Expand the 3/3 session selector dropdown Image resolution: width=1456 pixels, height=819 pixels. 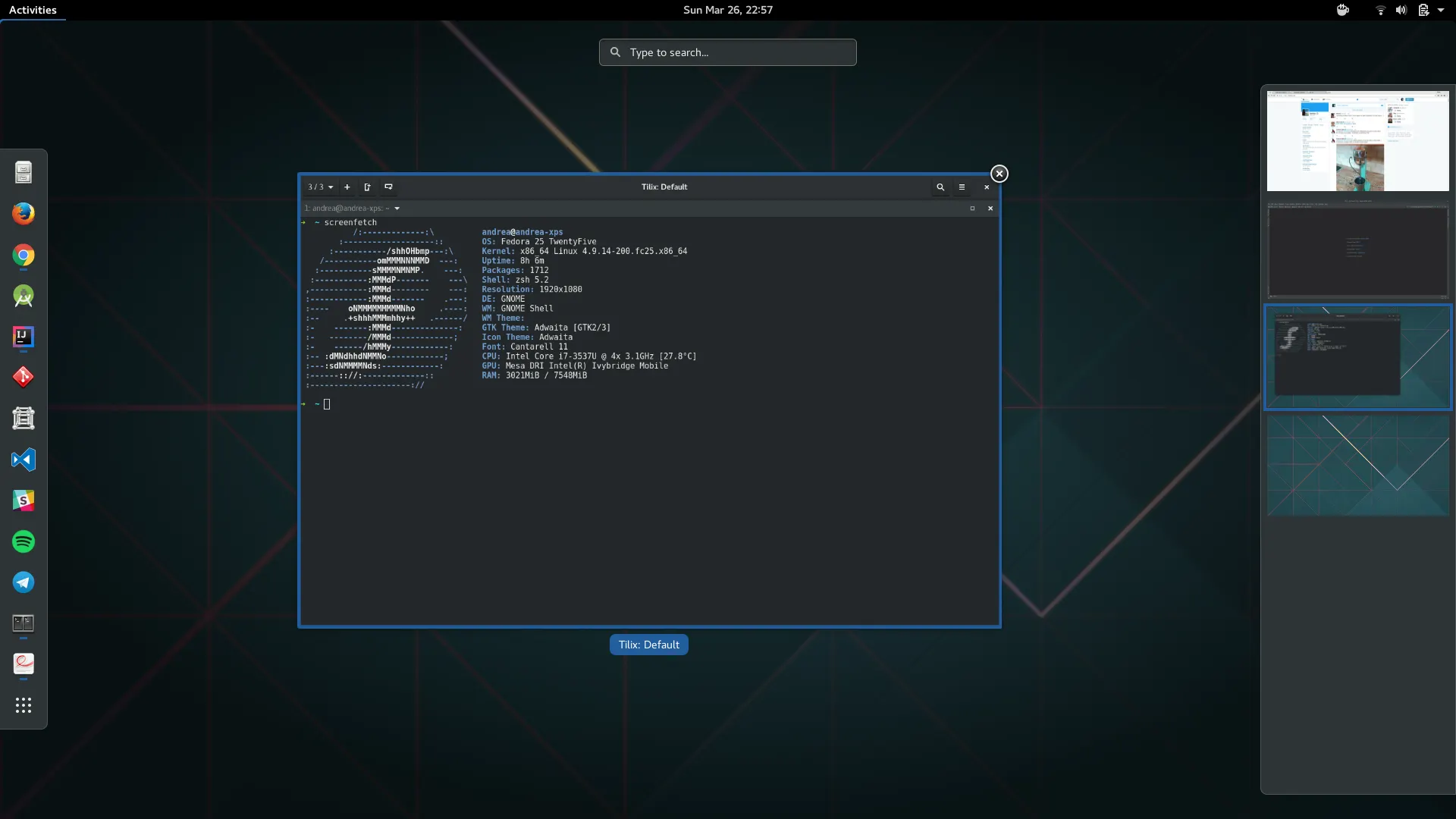(319, 187)
